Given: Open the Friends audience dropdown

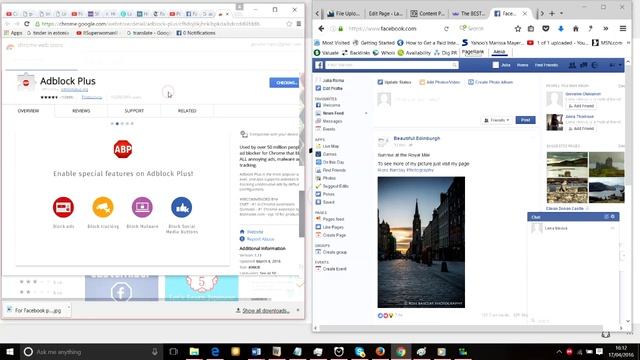Looking at the screenshot, I should coord(497,120).
